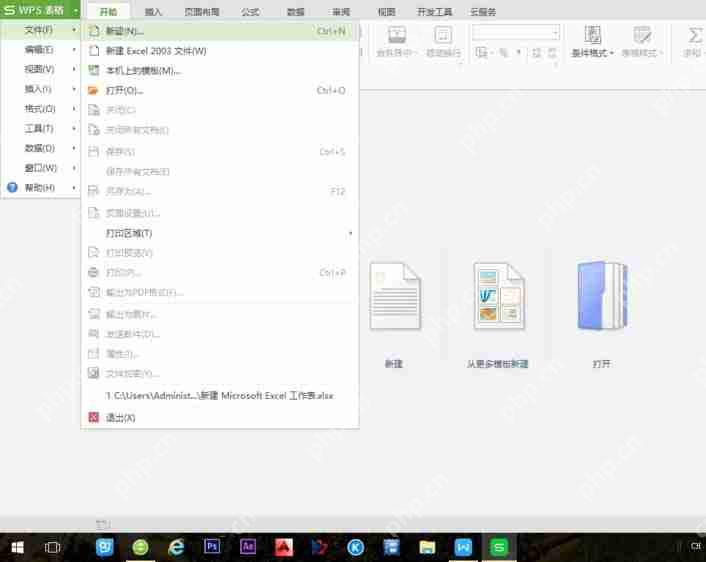Click the Sum sigma (求和) icon

click(695, 35)
